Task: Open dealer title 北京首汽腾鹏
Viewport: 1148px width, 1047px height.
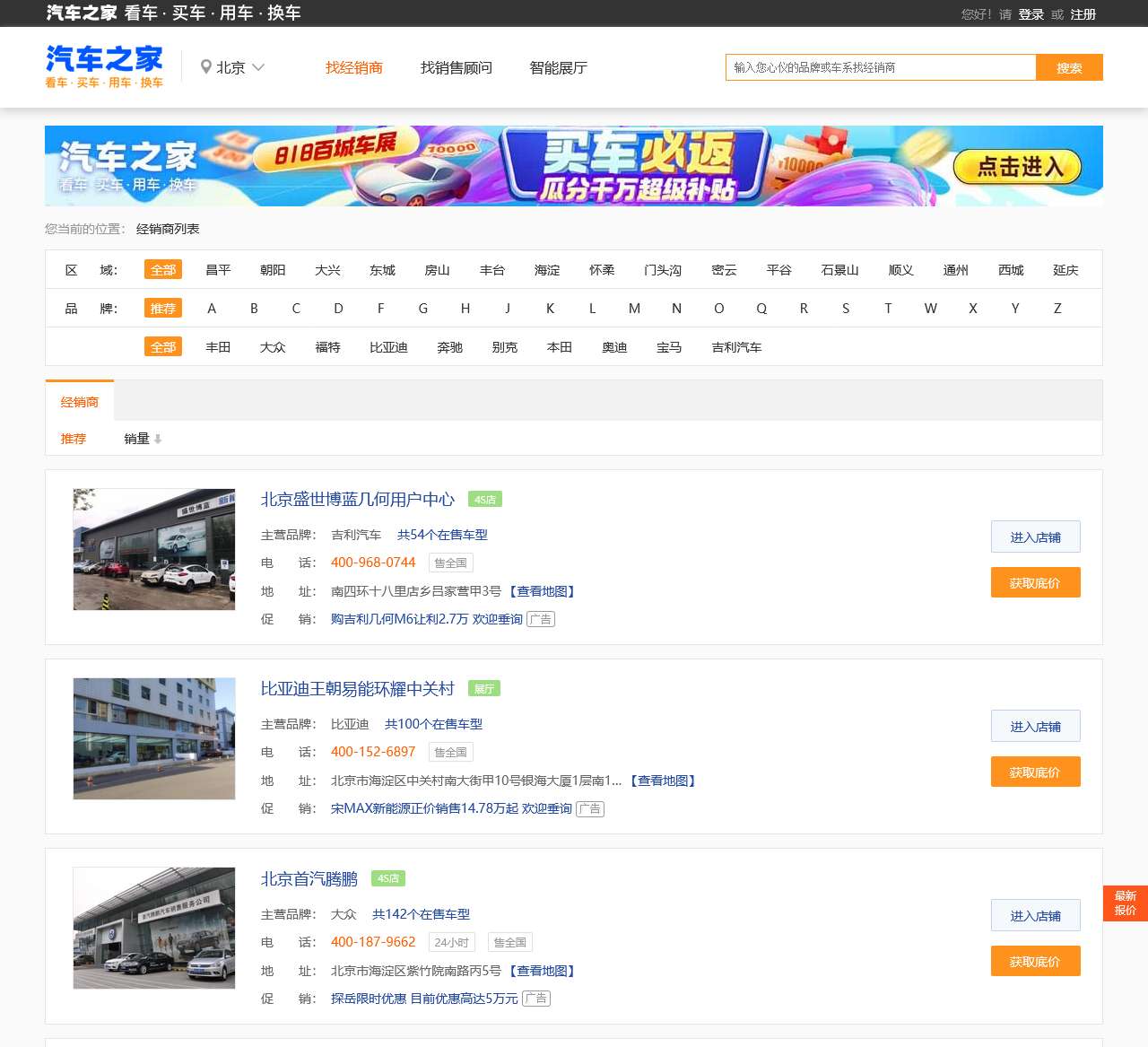Action: [309, 879]
